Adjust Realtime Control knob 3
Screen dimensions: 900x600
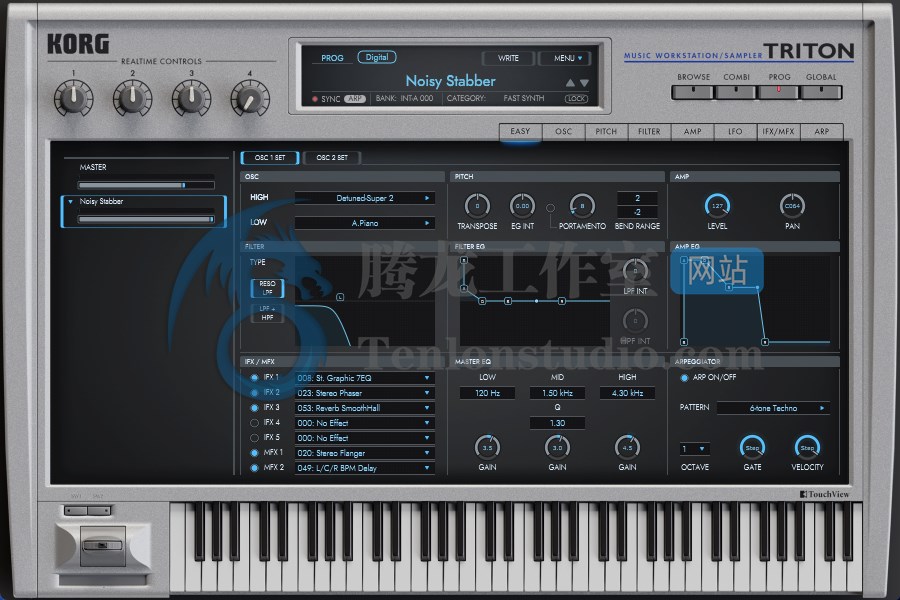pos(192,98)
